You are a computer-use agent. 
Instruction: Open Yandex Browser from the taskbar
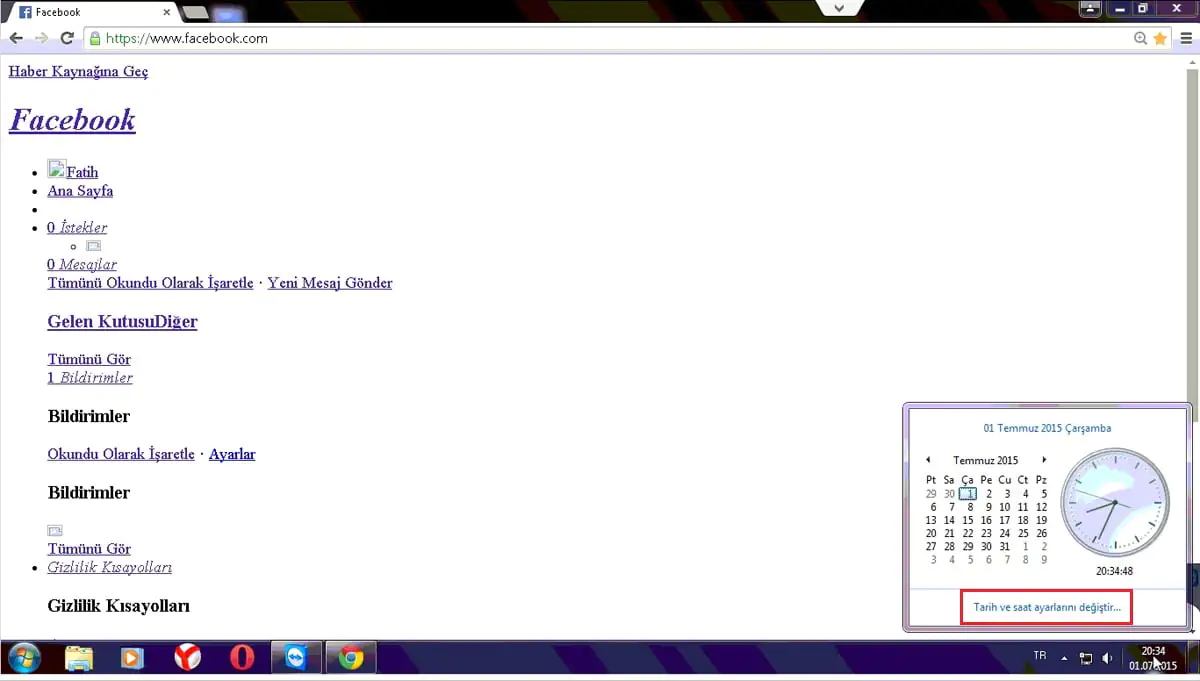pyautogui.click(x=187, y=657)
